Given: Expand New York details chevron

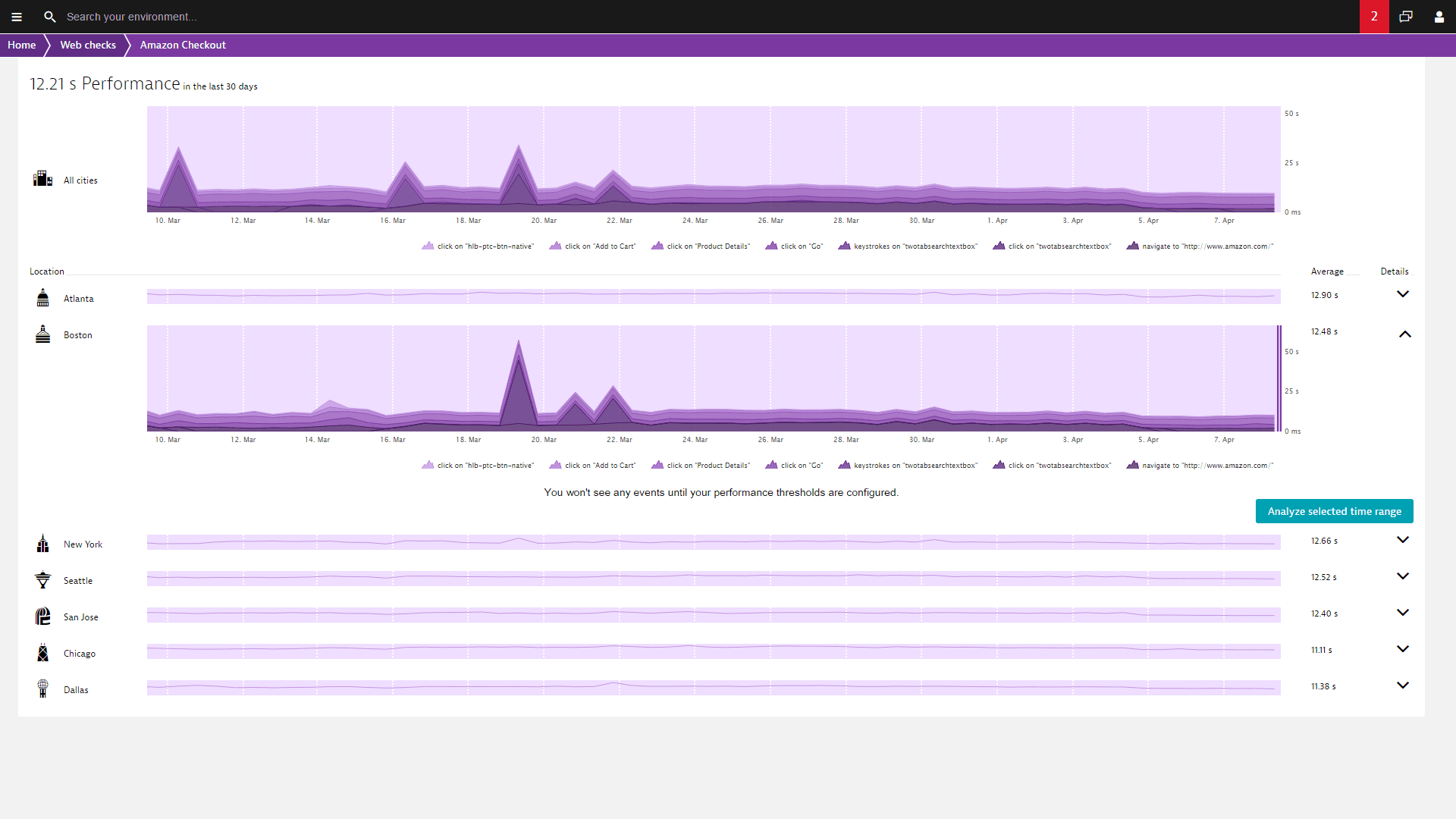Looking at the screenshot, I should coord(1403,540).
